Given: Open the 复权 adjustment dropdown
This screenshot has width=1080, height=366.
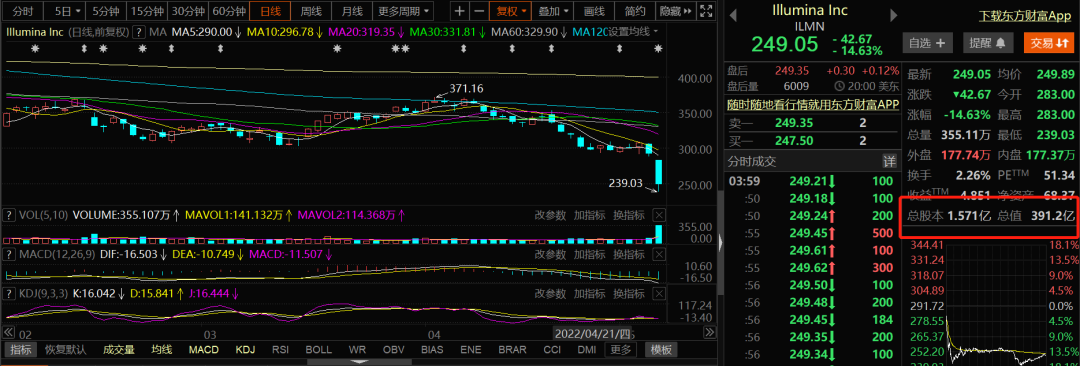Looking at the screenshot, I should coord(510,11).
